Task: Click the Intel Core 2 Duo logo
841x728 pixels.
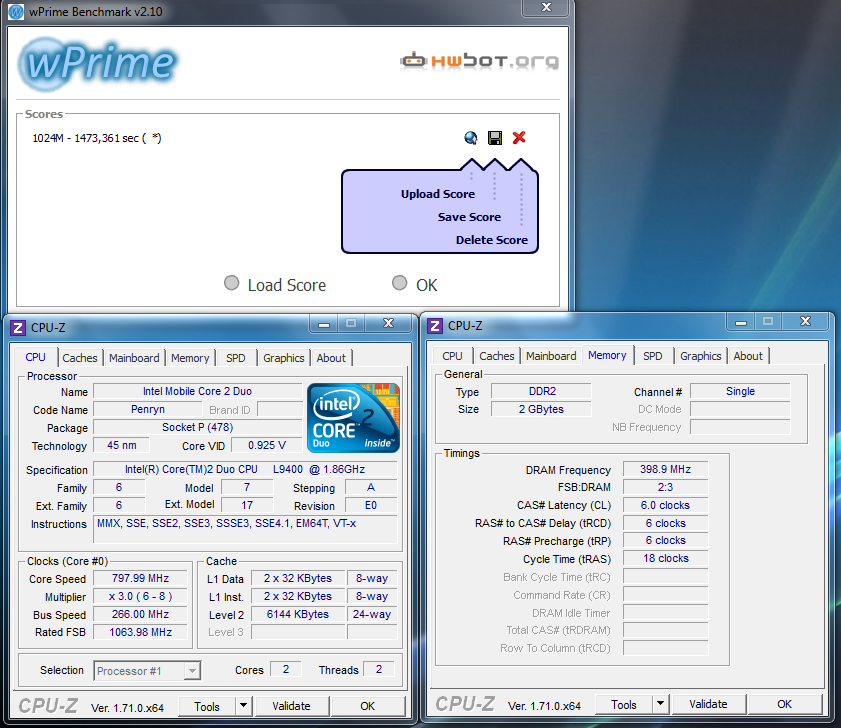Action: point(353,418)
